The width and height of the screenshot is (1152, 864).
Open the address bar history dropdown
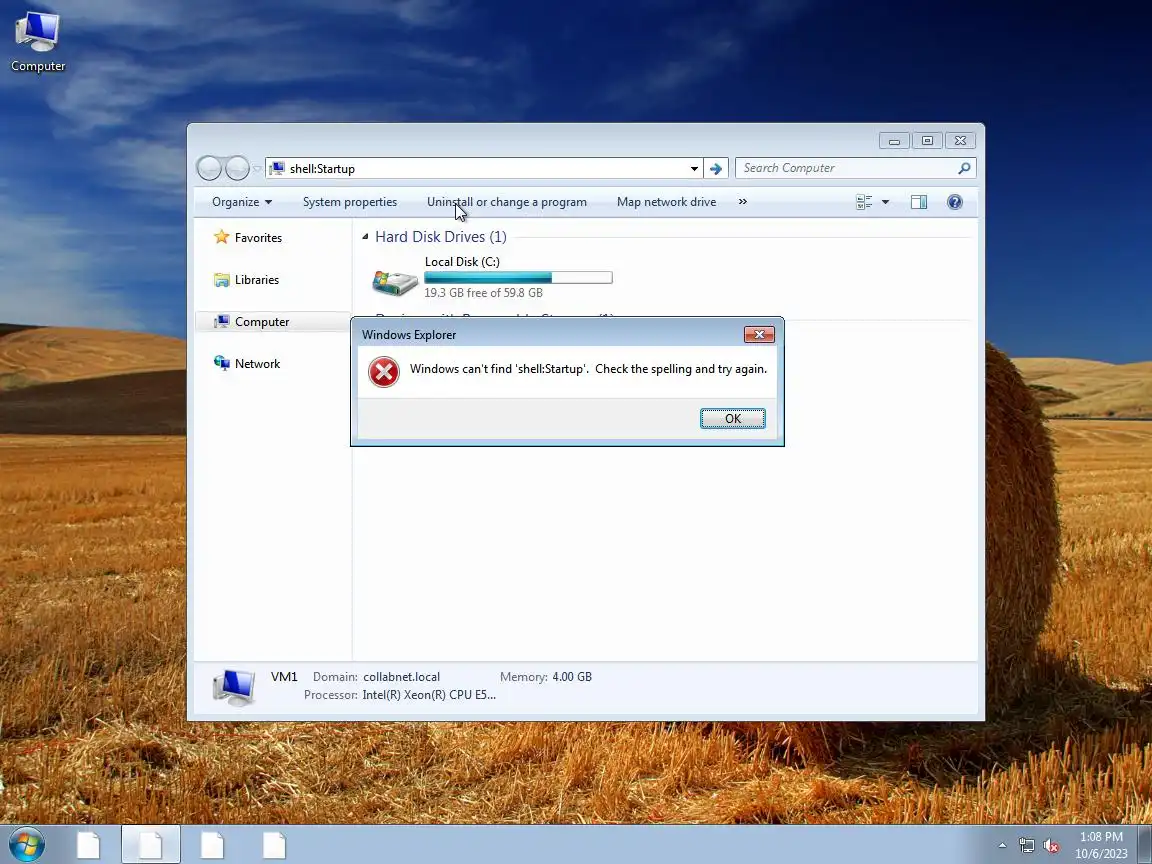pyautogui.click(x=694, y=168)
